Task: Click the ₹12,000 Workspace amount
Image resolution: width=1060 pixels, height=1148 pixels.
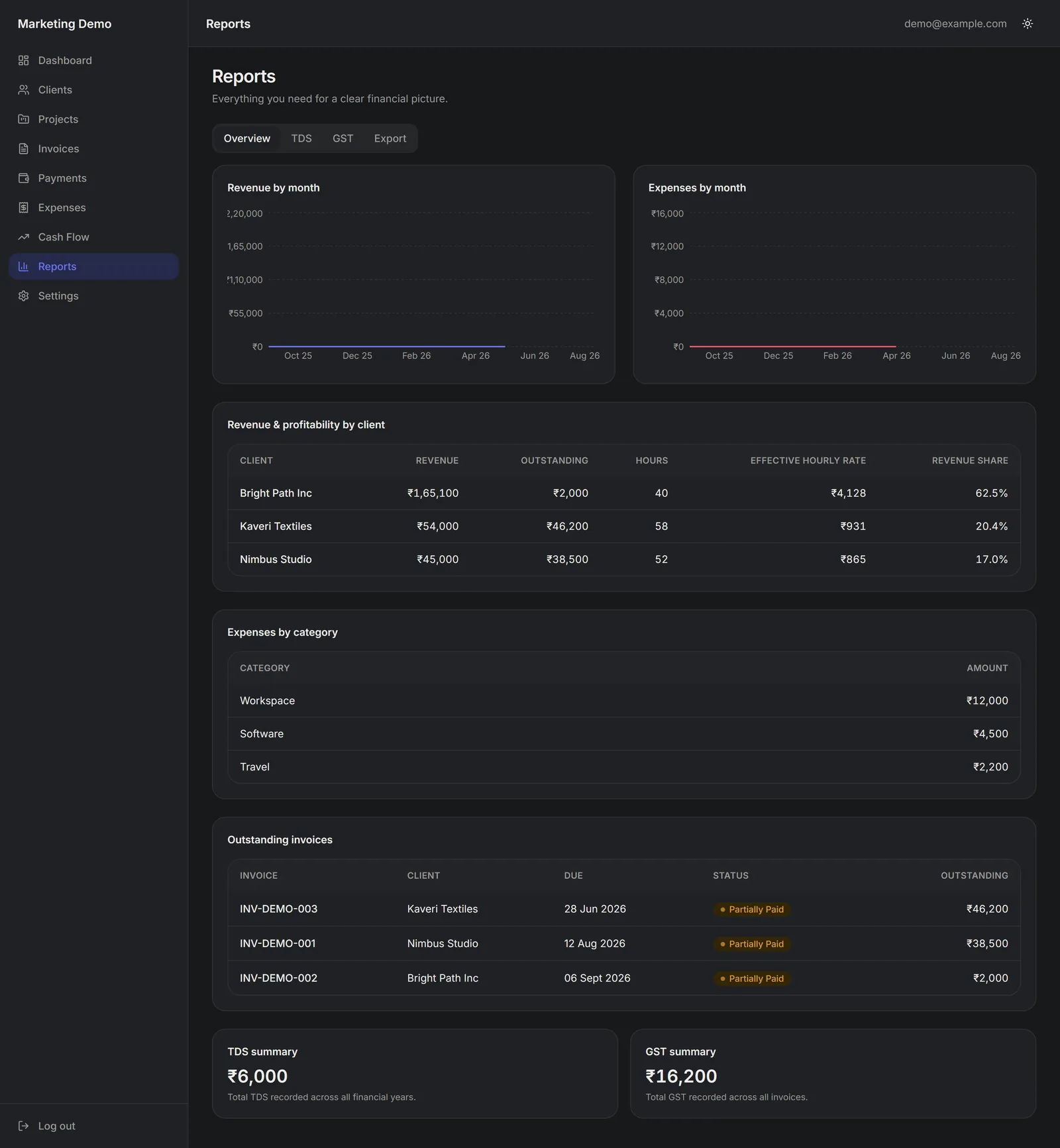Action: [987, 700]
